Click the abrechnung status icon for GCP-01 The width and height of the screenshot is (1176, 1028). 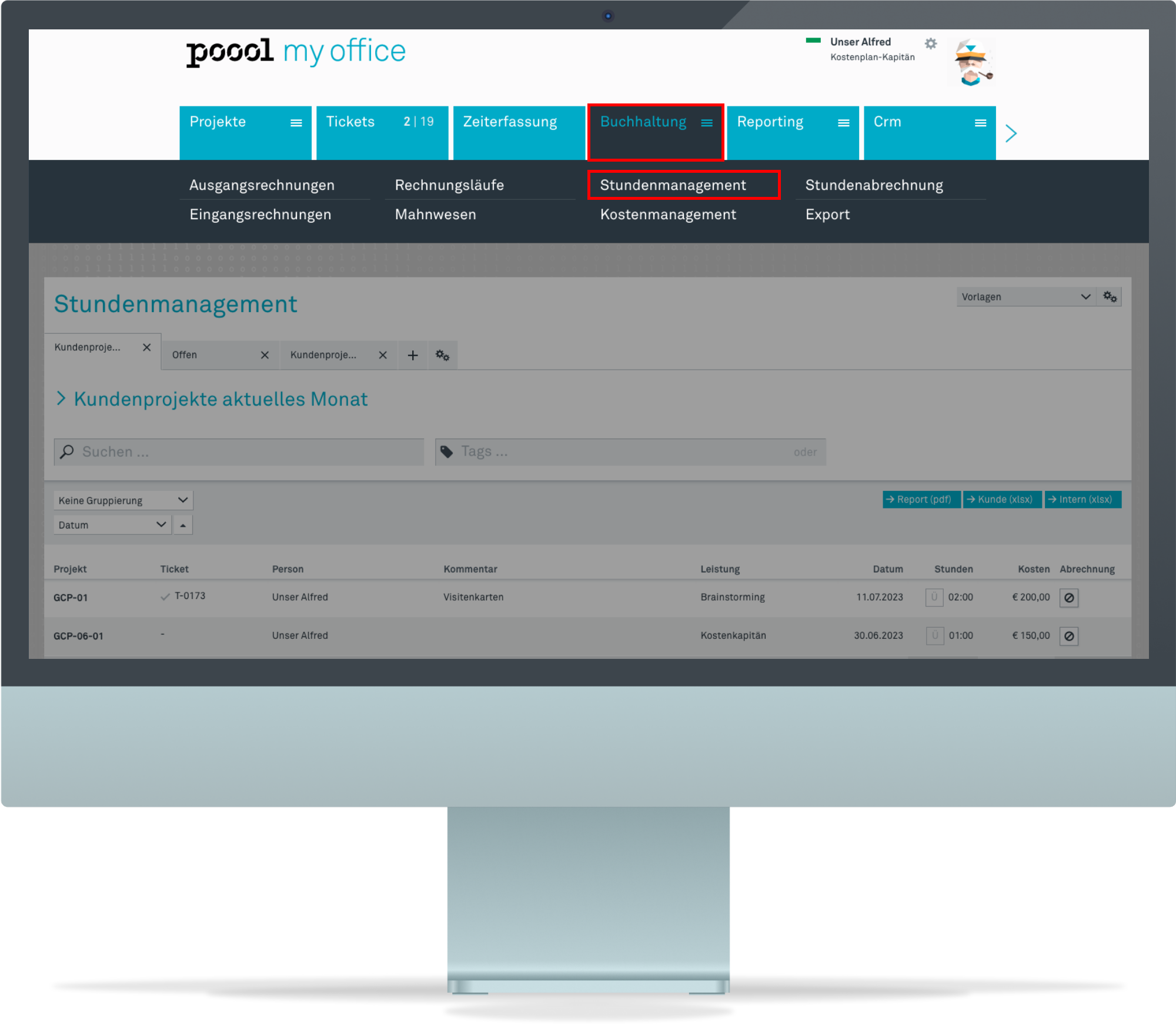coord(1069,597)
